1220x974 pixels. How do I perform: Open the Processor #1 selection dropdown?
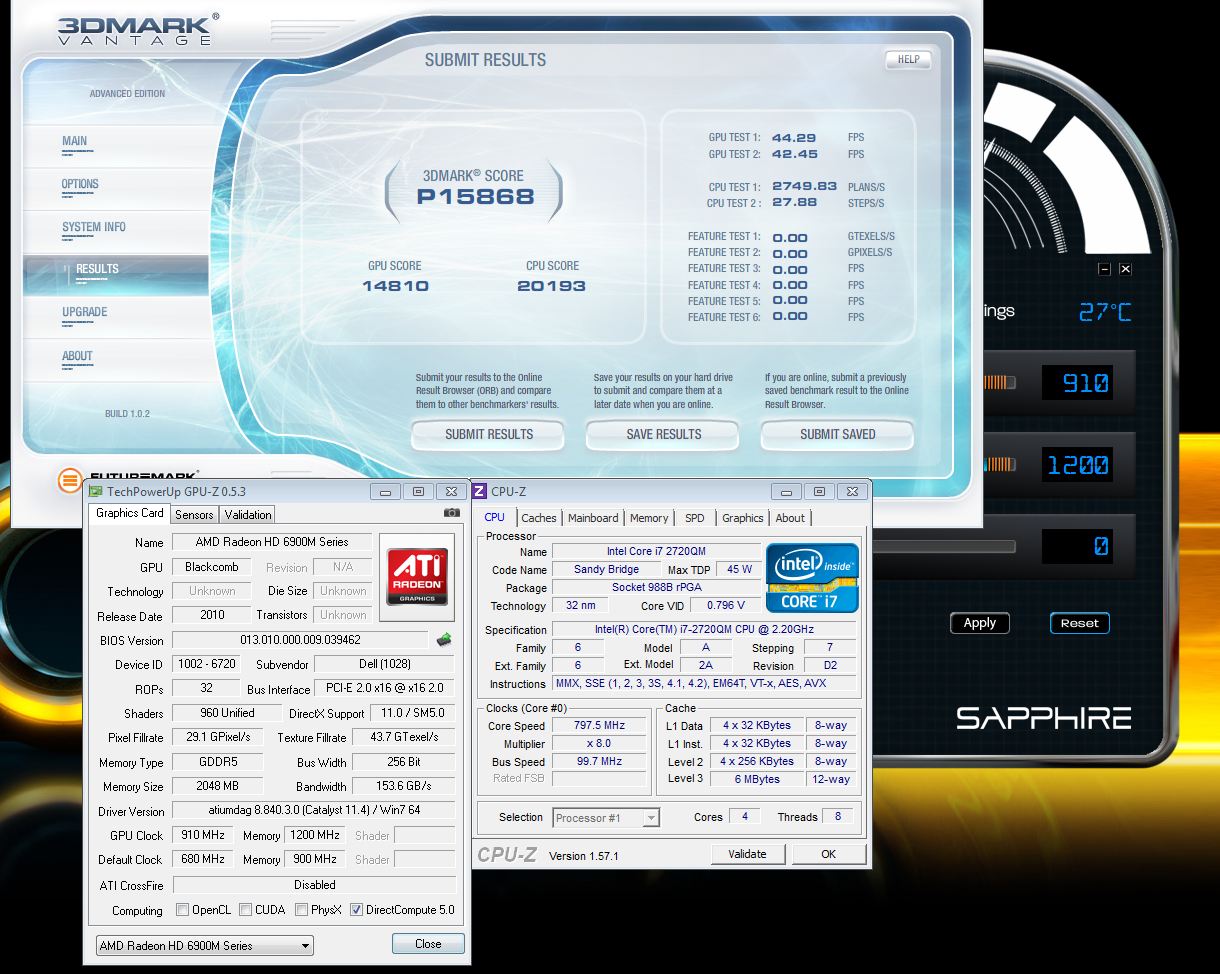(606, 817)
